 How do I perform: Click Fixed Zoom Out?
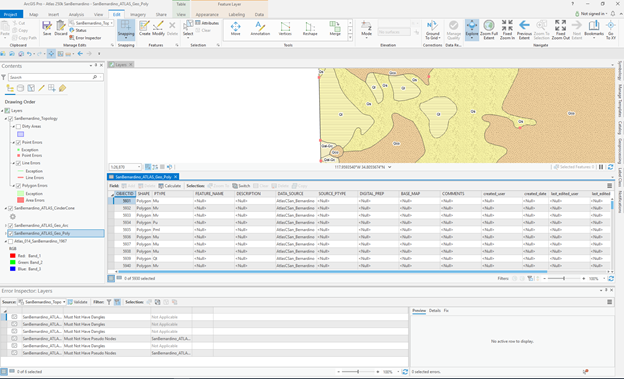click(x=560, y=29)
